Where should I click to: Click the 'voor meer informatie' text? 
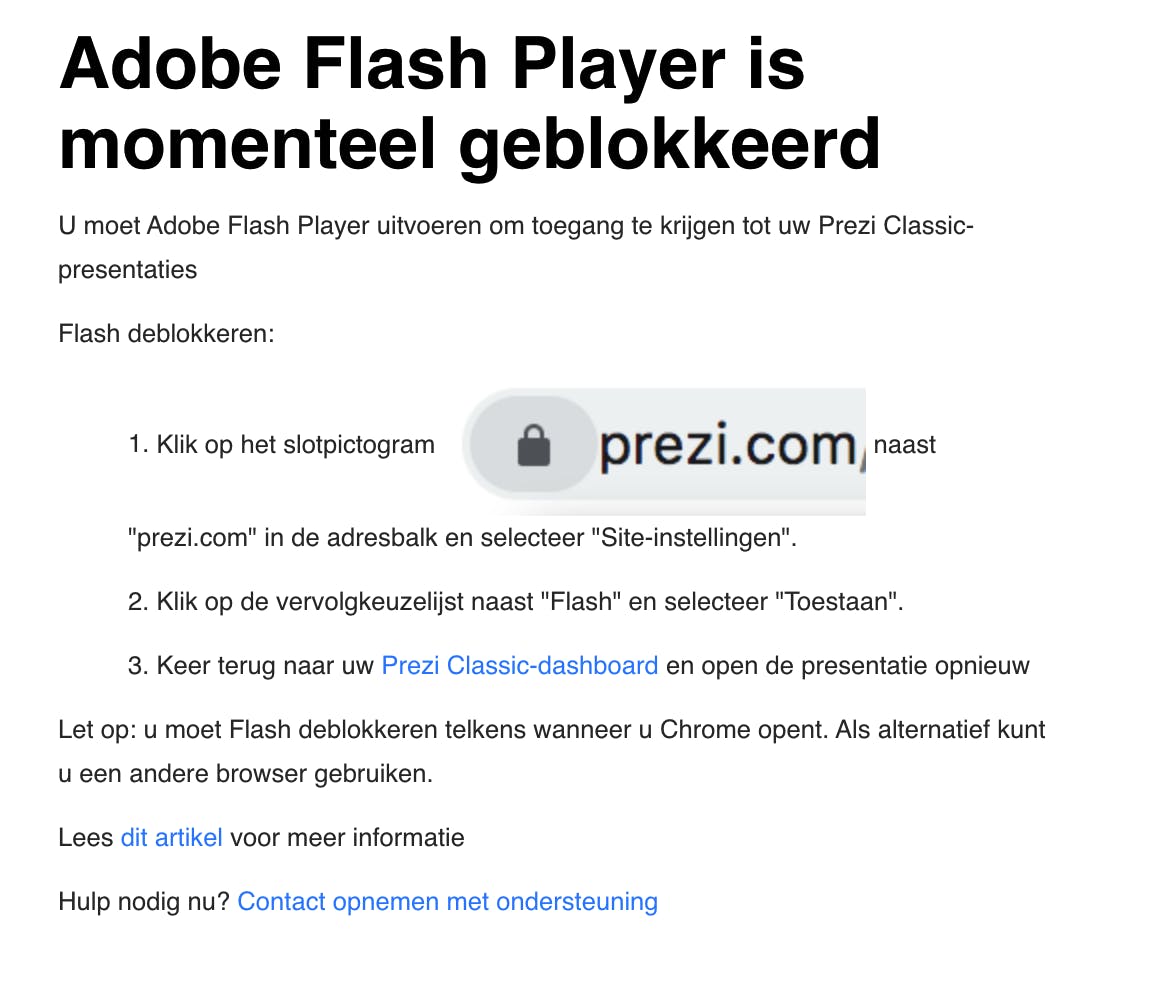(x=348, y=837)
